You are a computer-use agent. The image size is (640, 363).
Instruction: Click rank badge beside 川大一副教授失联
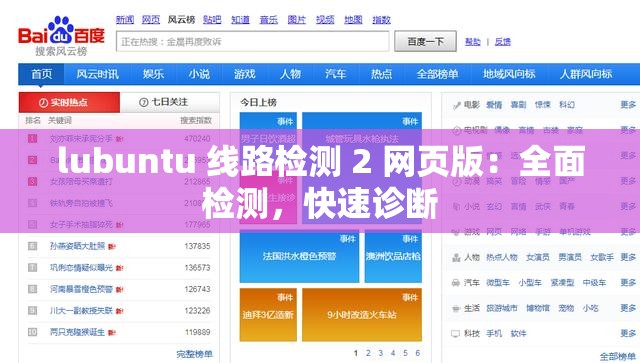pyautogui.click(x=32, y=311)
